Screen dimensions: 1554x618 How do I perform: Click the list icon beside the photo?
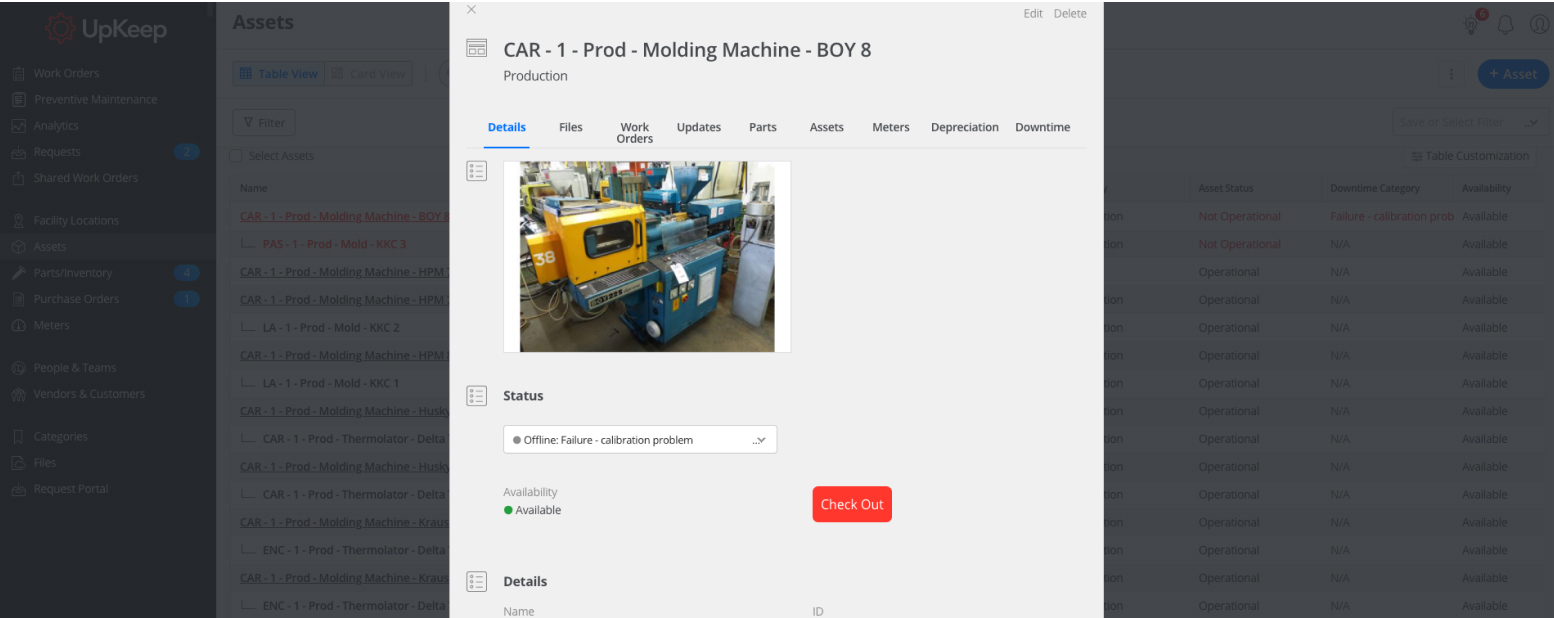pyautogui.click(x=477, y=171)
